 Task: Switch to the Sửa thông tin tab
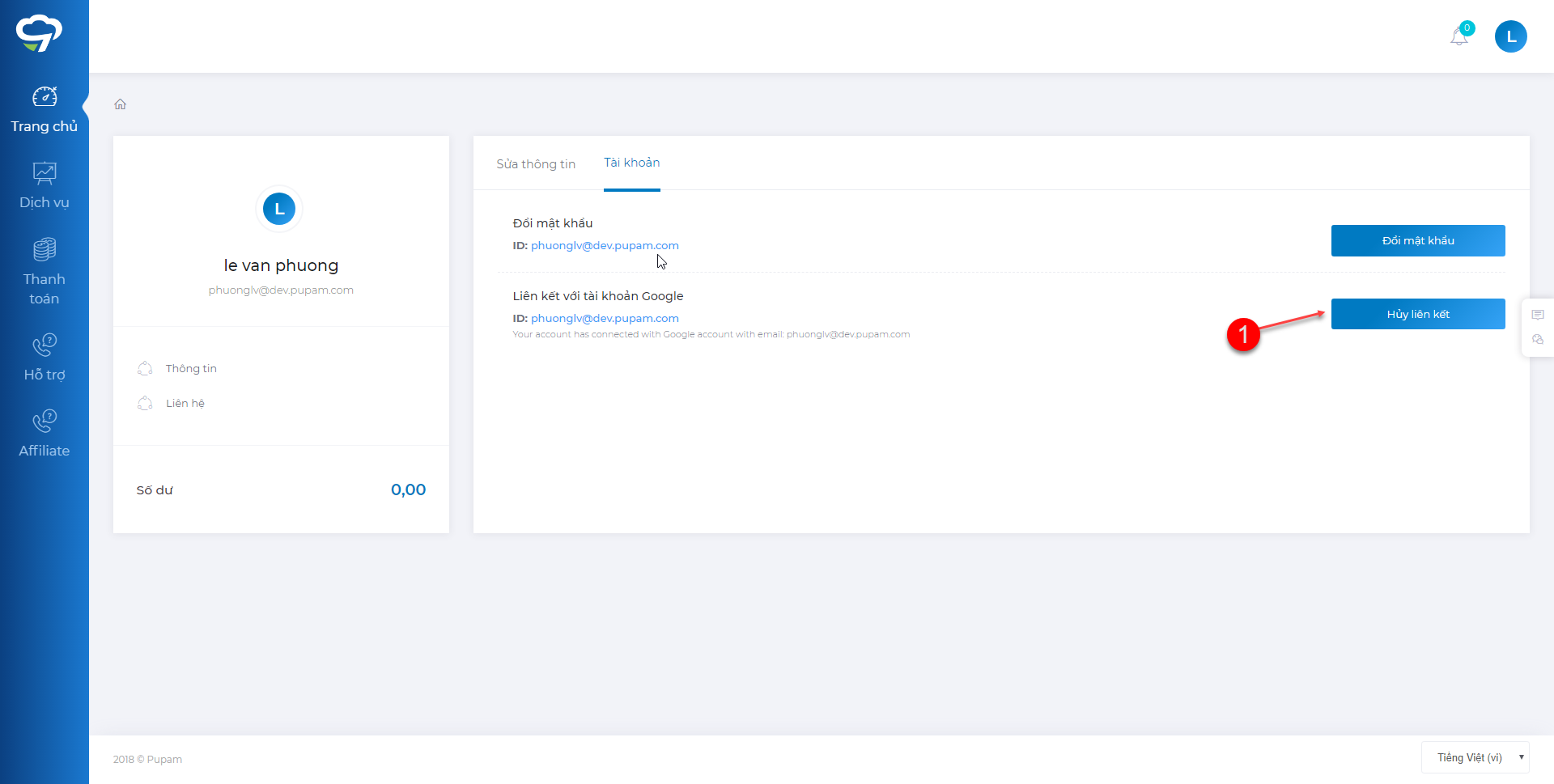click(536, 164)
